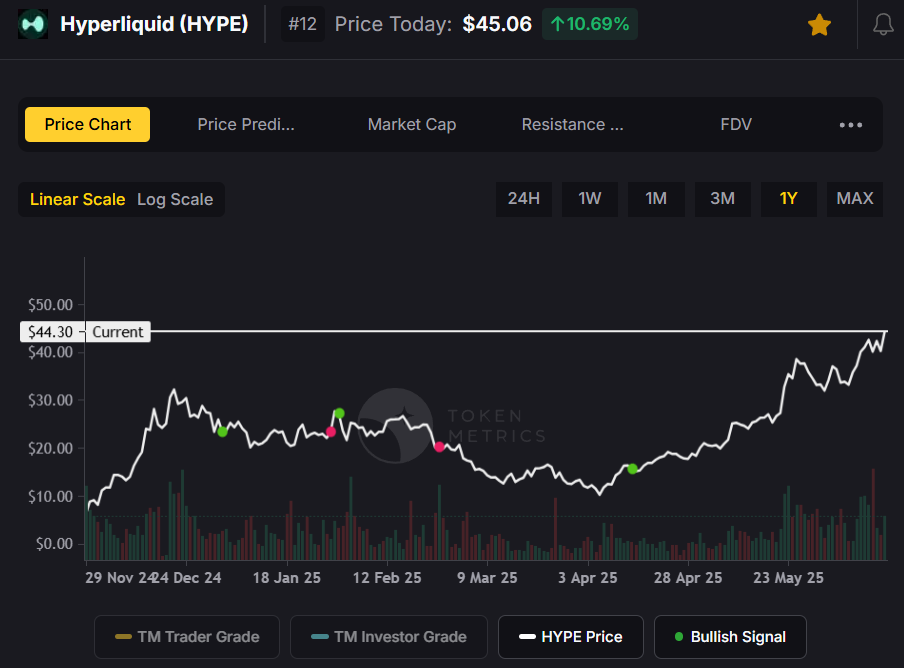Click the $44.30 Current price label

85,332
